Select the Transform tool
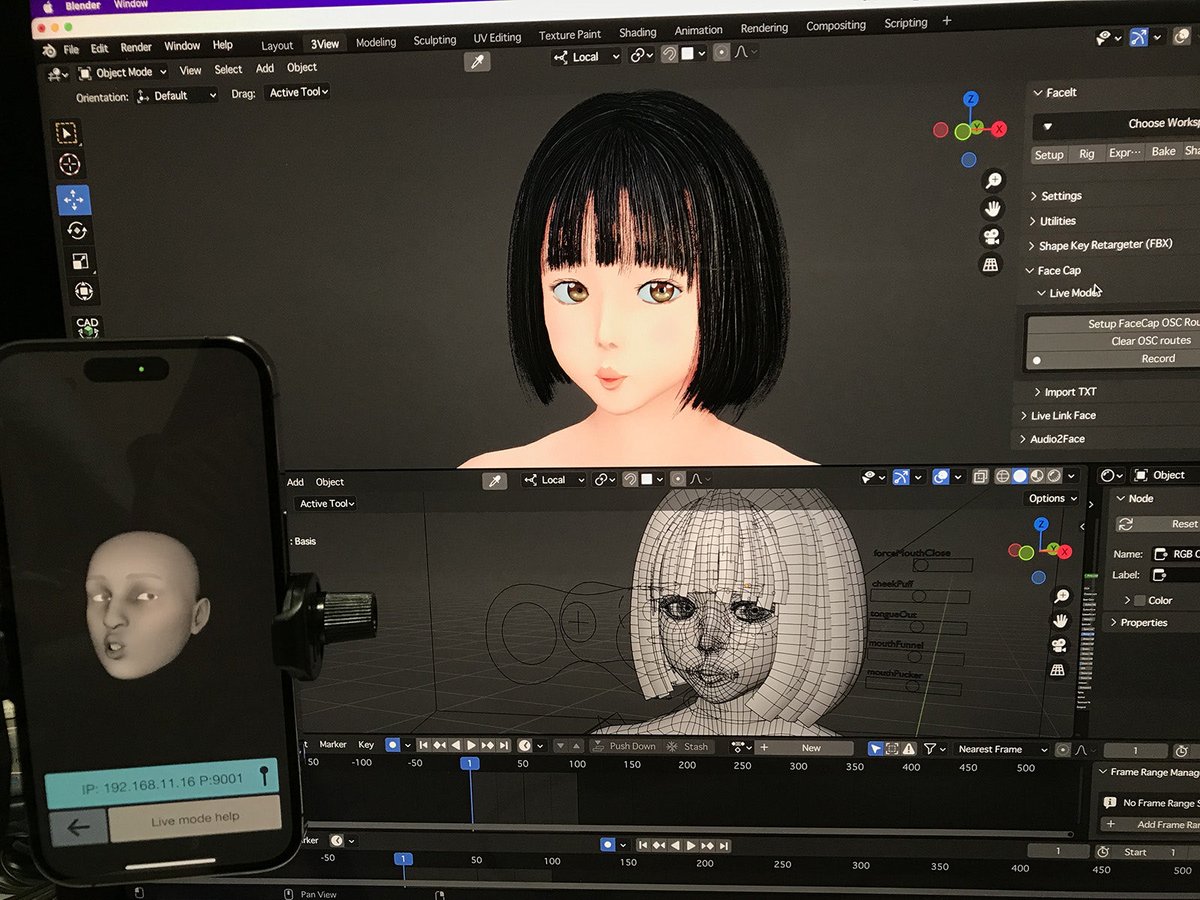1200x900 pixels. [x=84, y=293]
